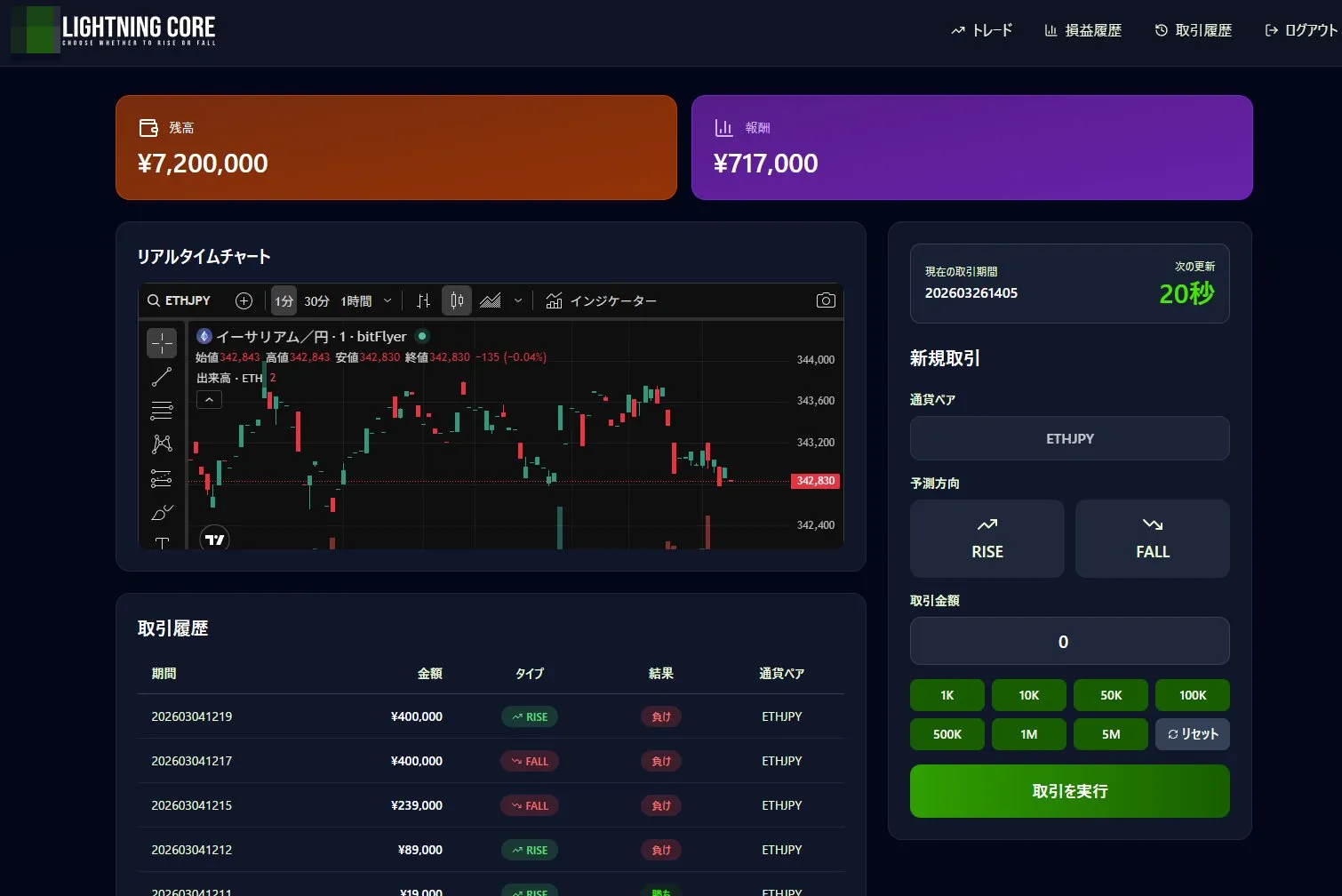The width and height of the screenshot is (1342, 896).
Task: Switch chart to bar style icon
Action: point(424,300)
